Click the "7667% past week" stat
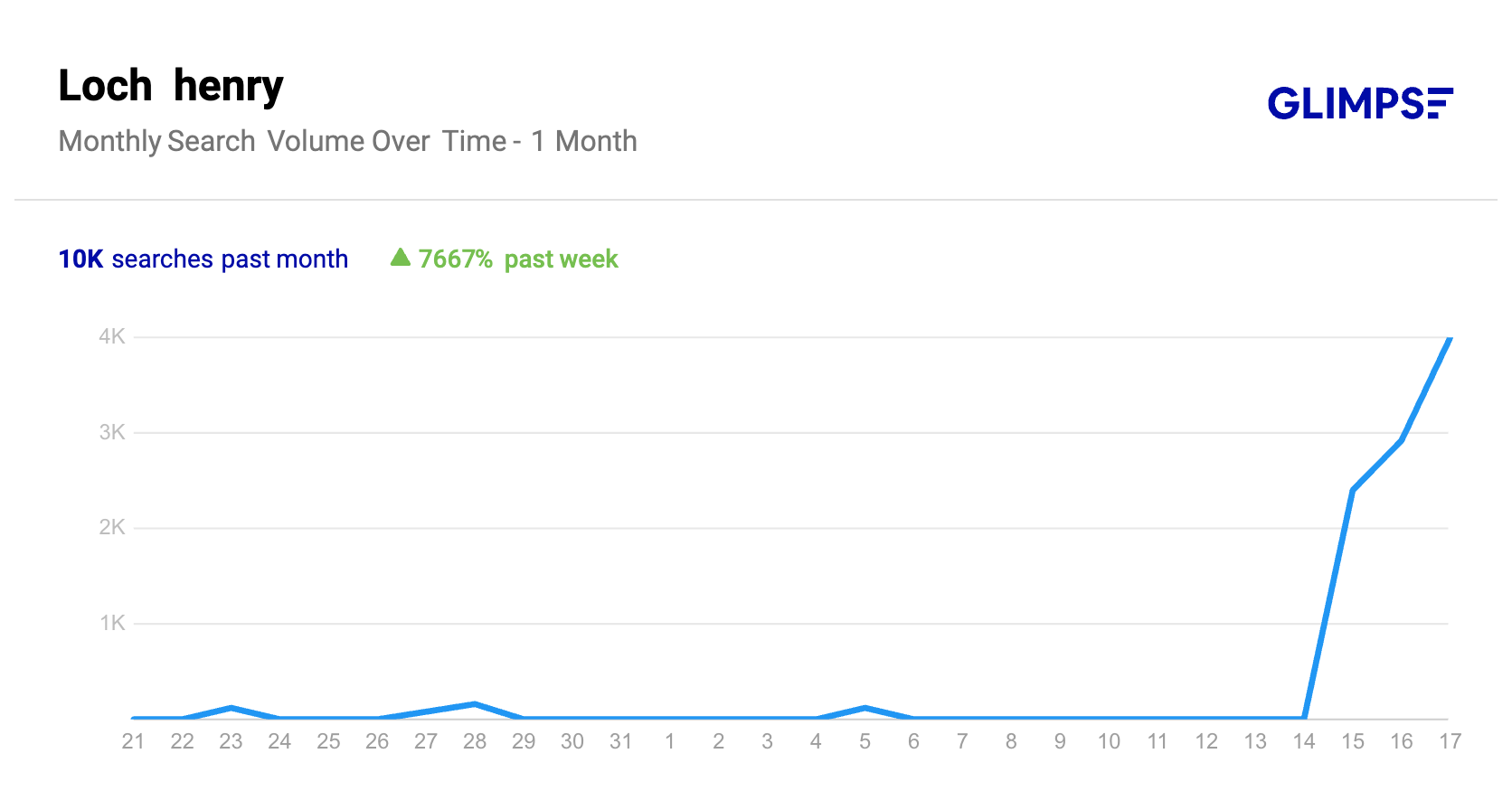1512x810 pixels. point(517,259)
